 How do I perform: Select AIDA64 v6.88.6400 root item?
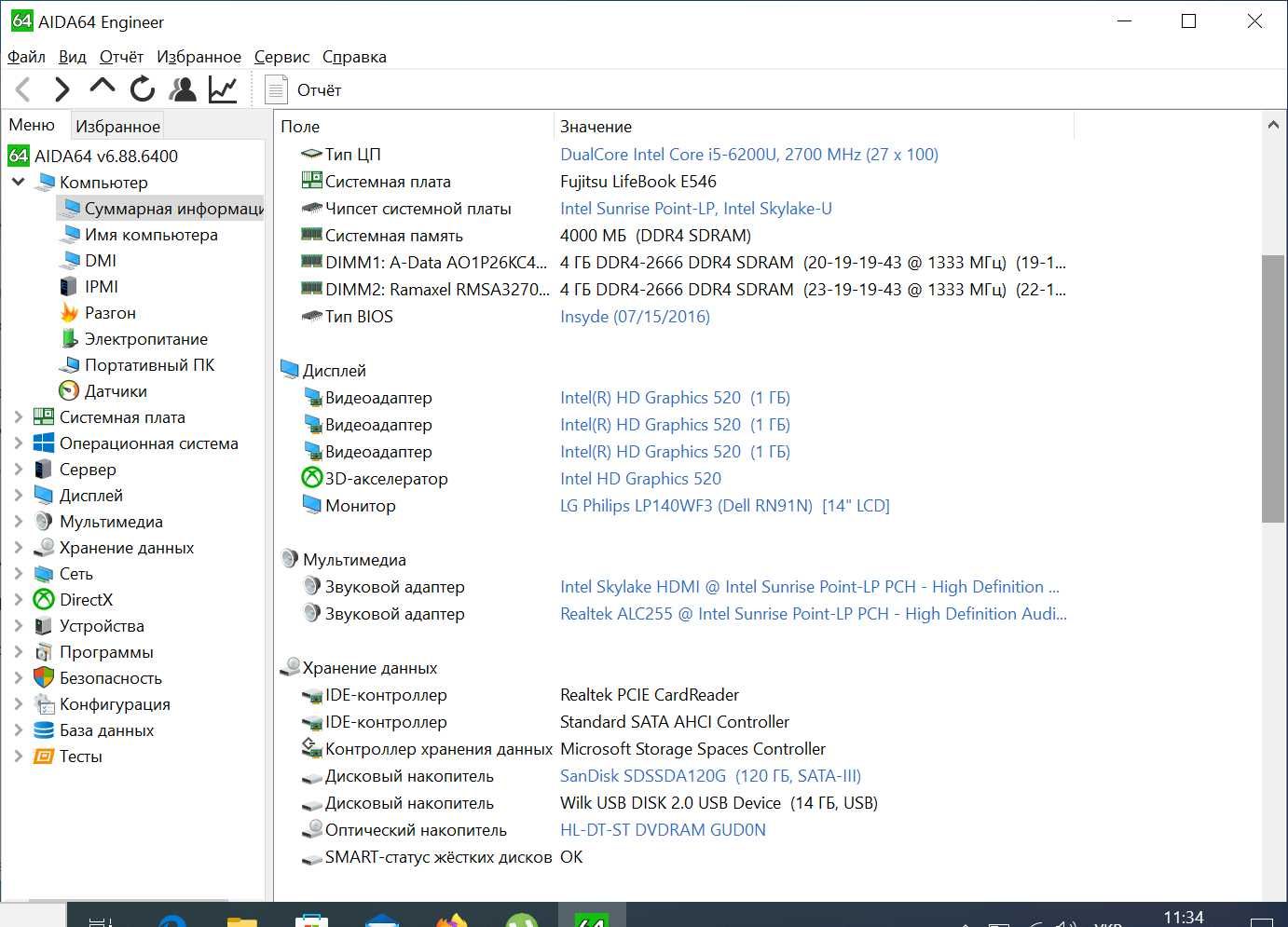pos(93,156)
